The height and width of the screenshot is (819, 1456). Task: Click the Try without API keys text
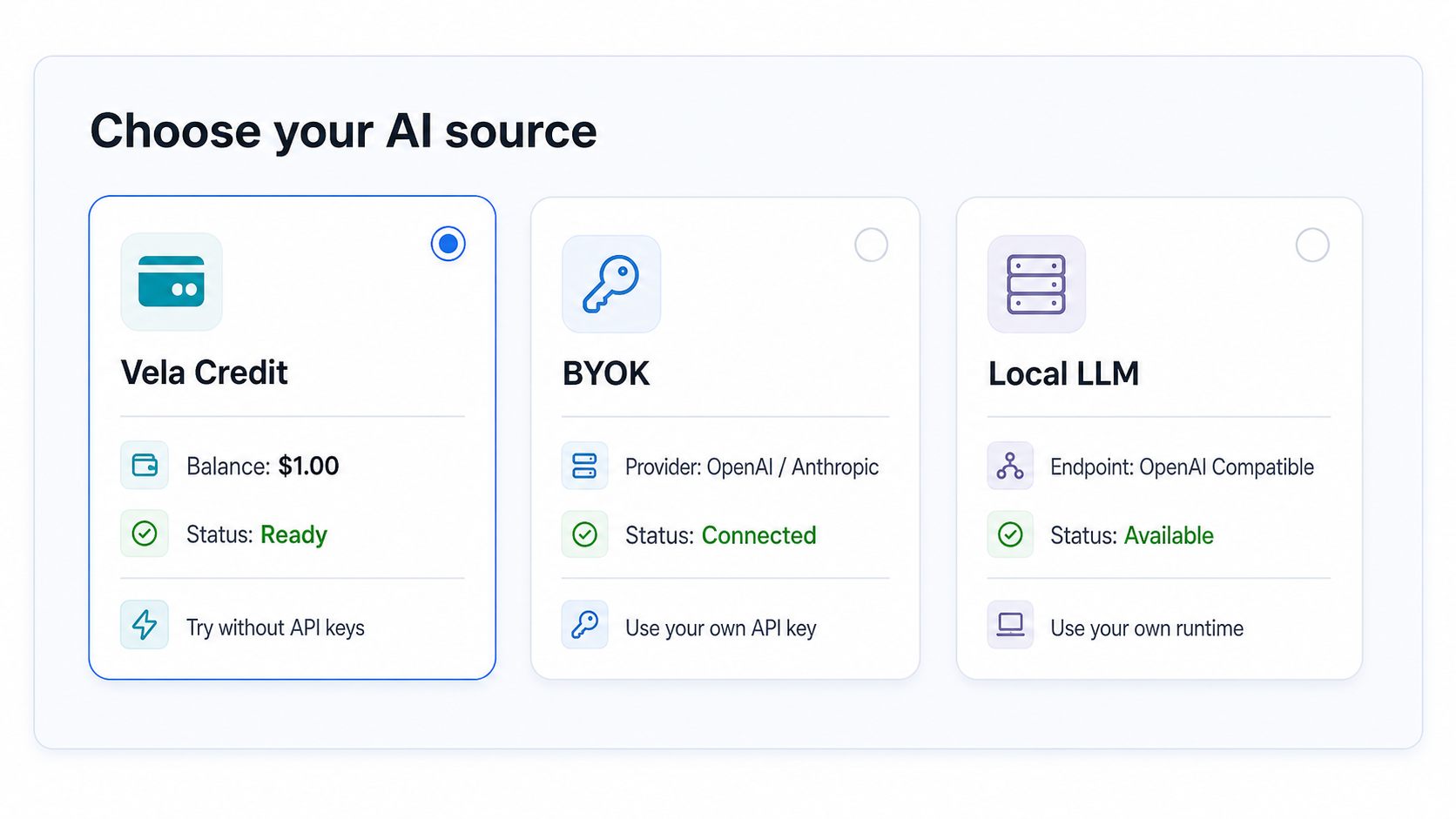tap(275, 628)
